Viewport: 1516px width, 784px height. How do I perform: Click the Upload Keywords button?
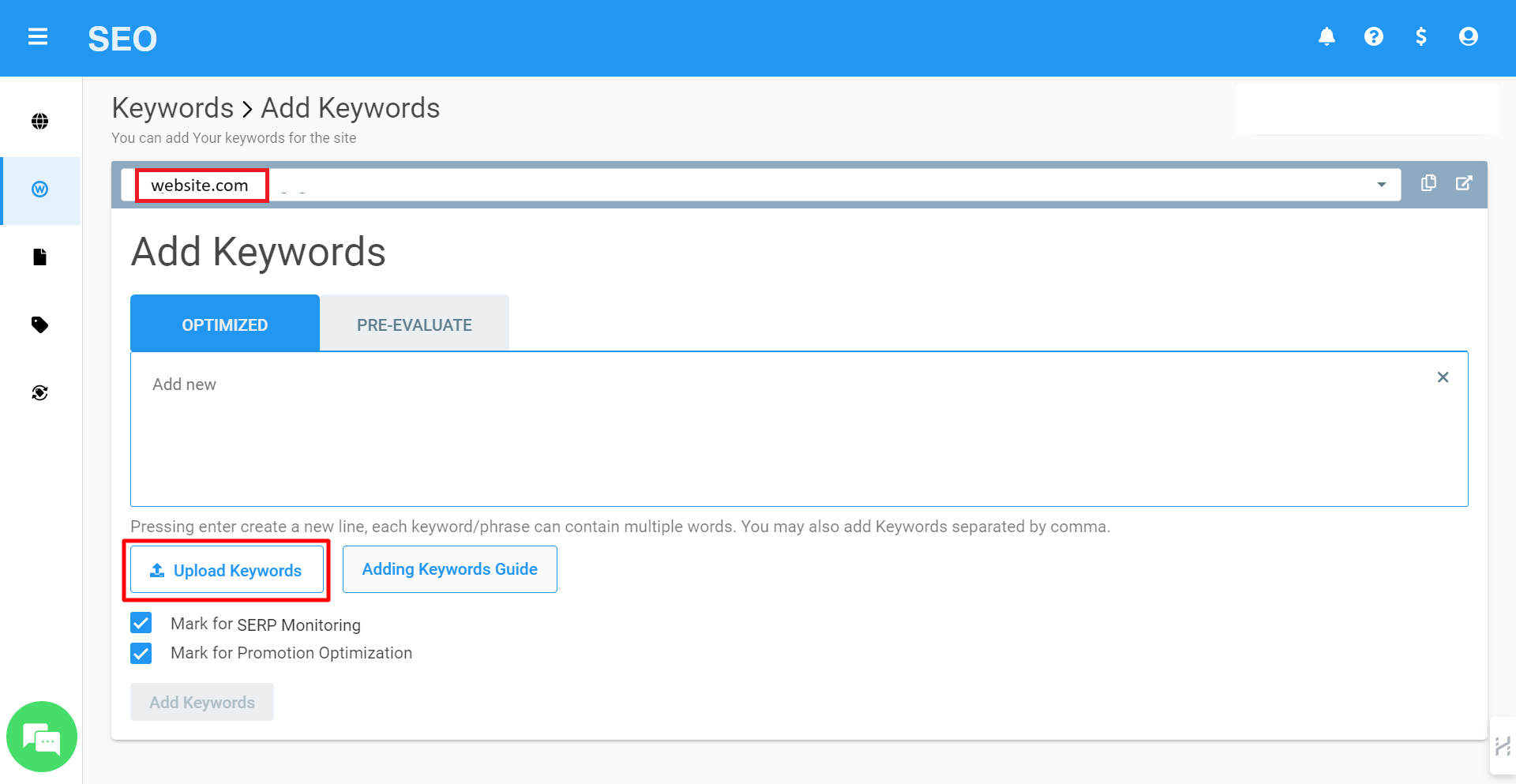coord(227,570)
